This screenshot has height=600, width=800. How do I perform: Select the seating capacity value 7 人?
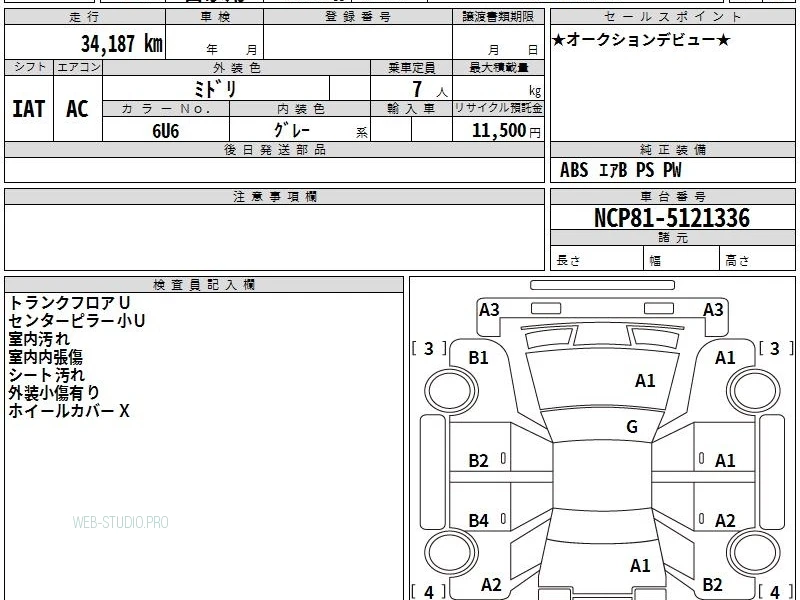point(429,89)
